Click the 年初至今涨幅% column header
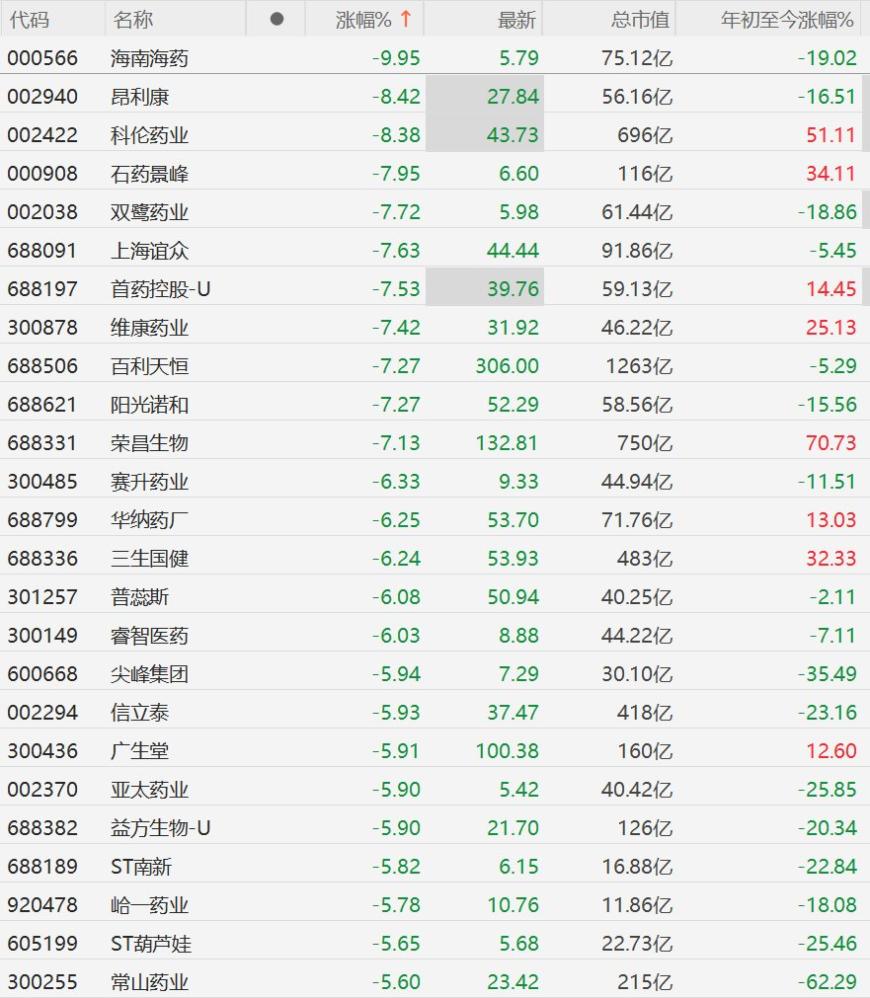This screenshot has width=870, height=998. (787, 20)
